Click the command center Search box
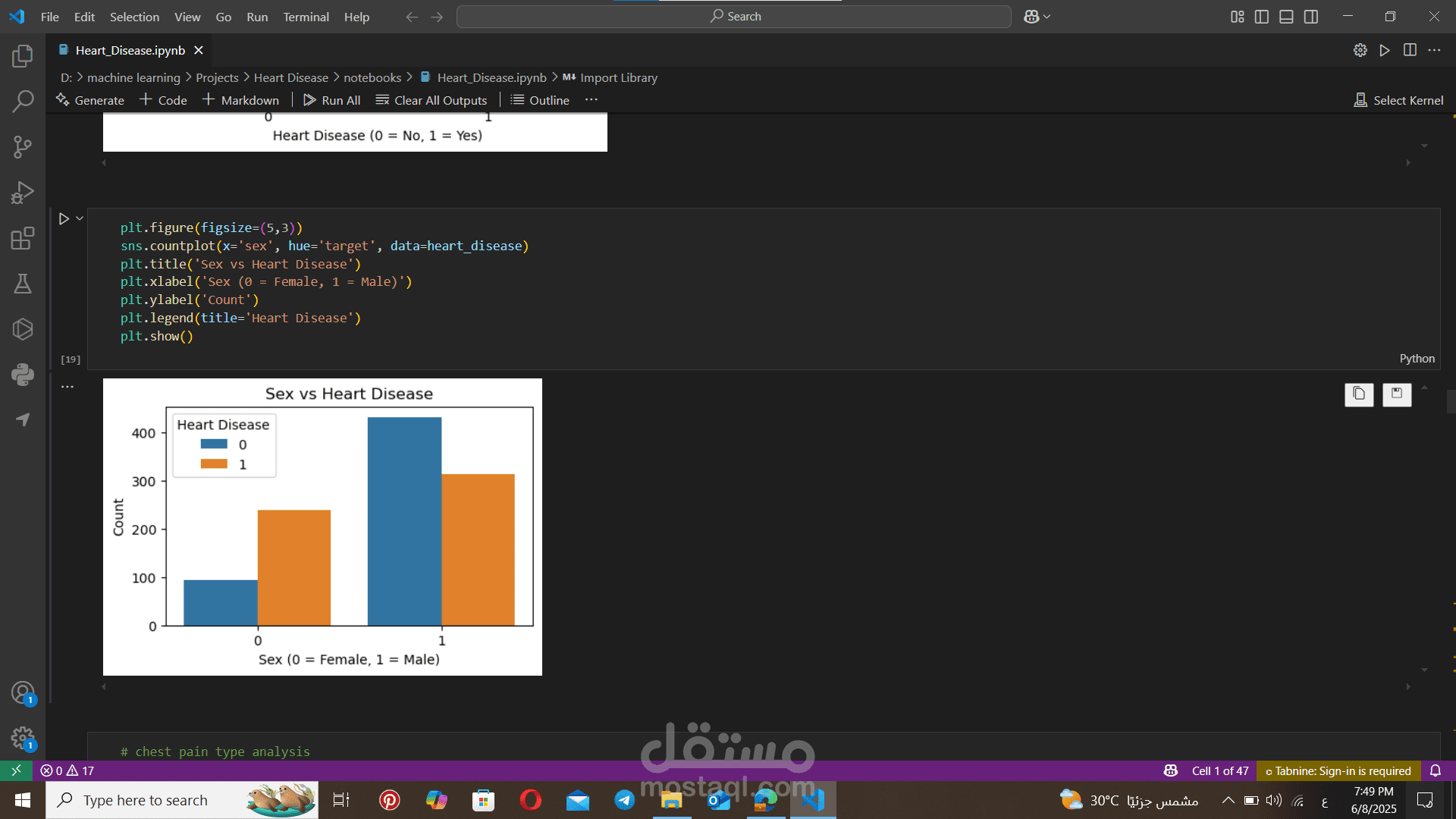The image size is (1456, 819). click(733, 17)
